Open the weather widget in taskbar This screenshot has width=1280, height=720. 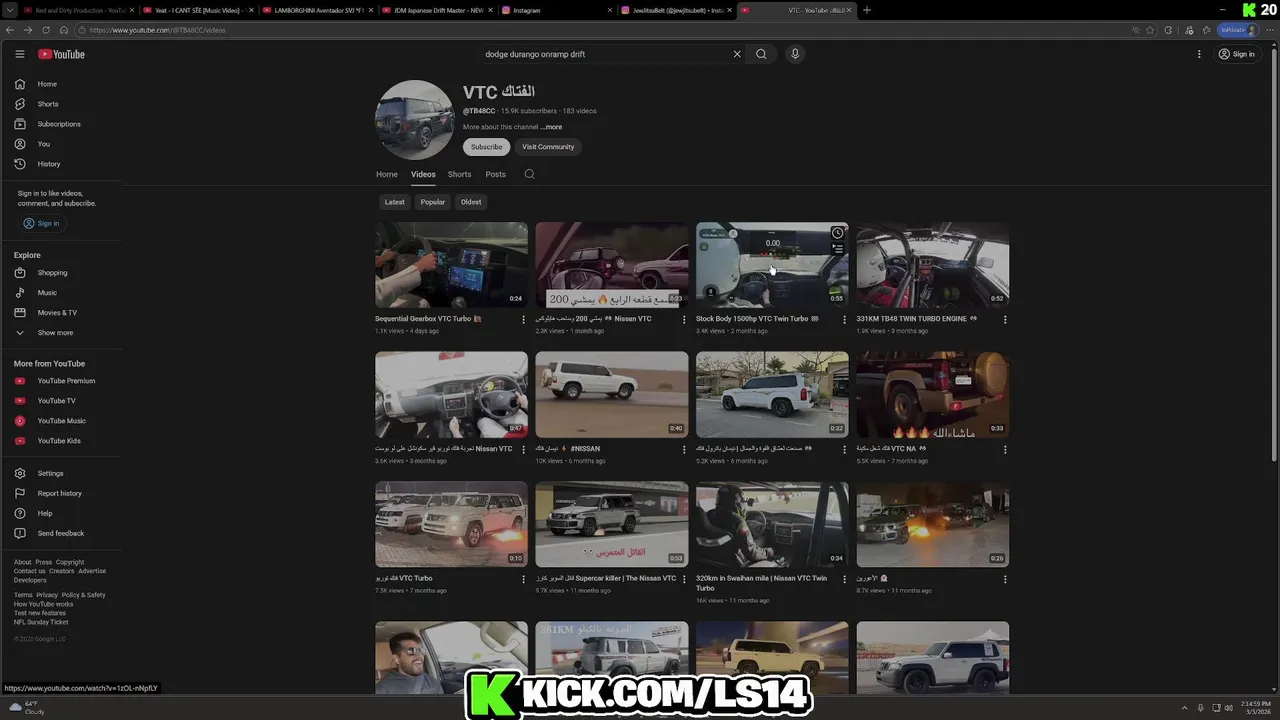(27, 708)
